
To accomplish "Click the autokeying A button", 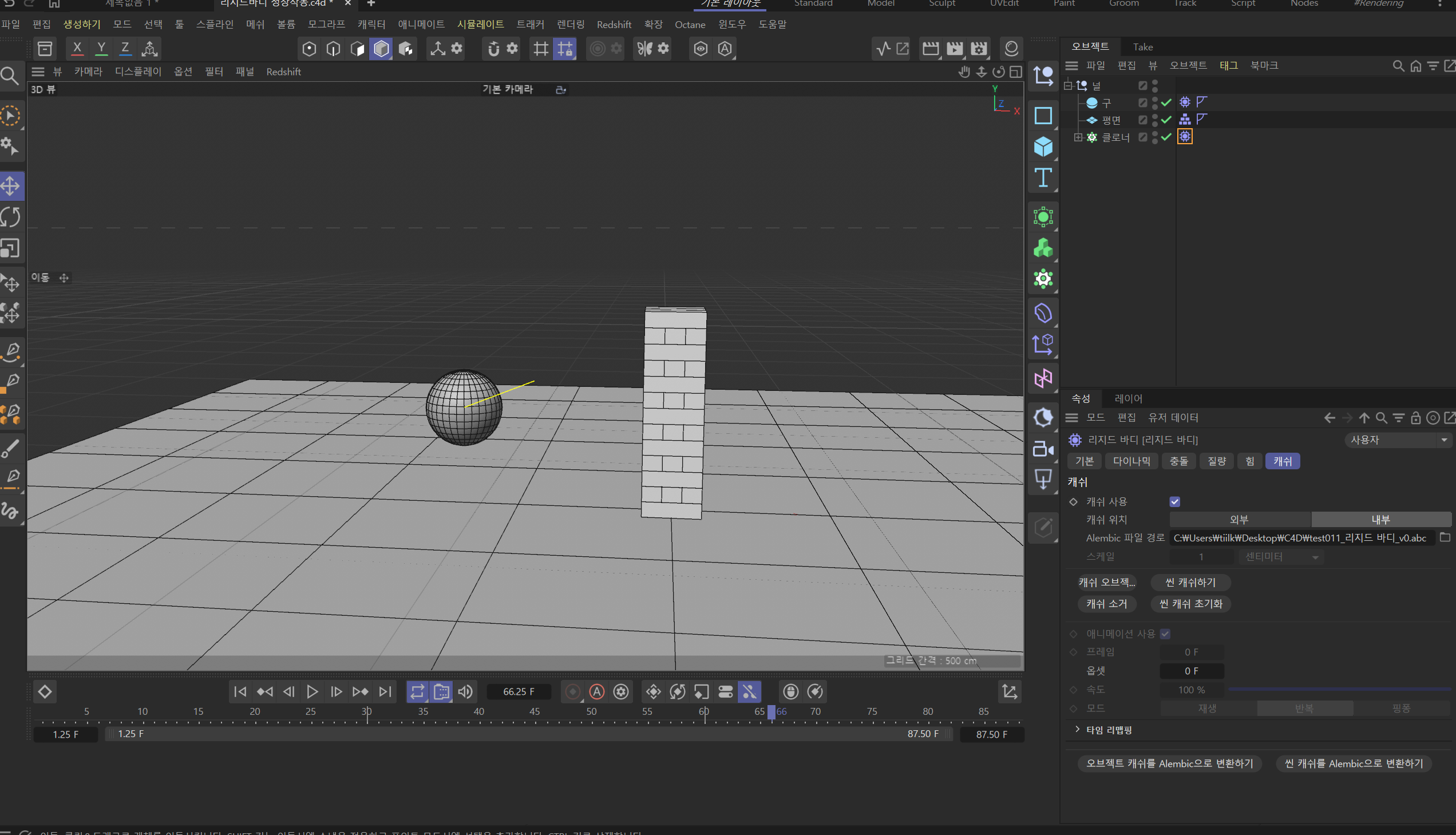I will [596, 691].
